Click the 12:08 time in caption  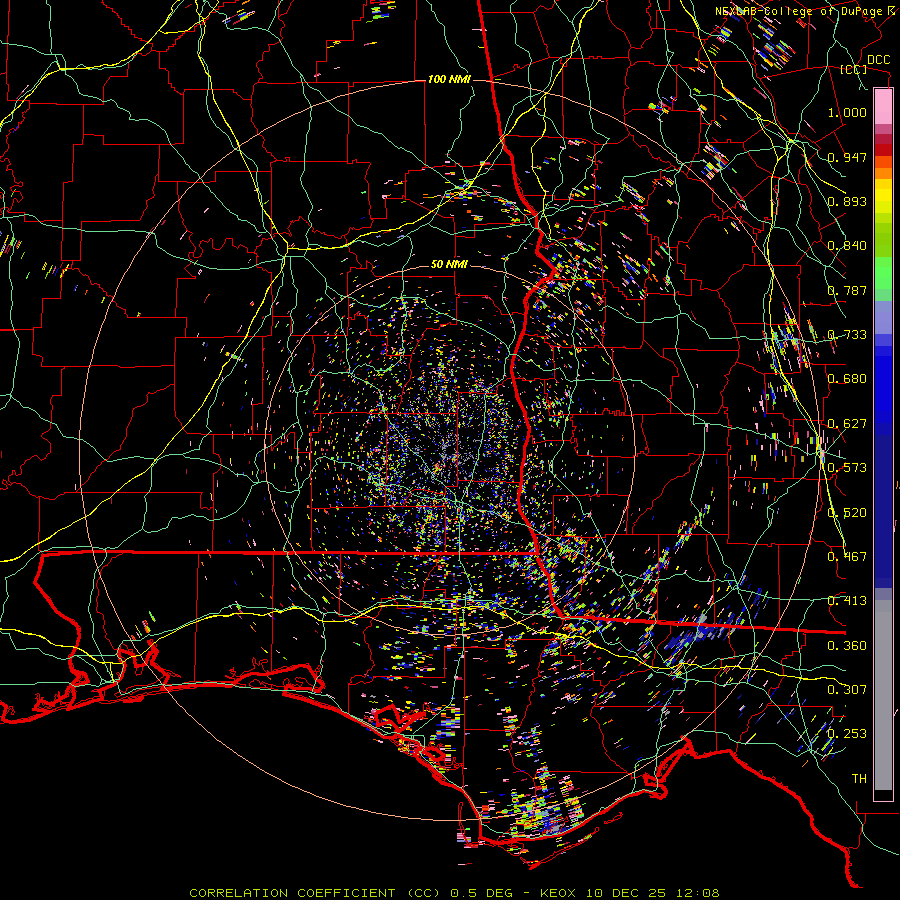coord(697,893)
